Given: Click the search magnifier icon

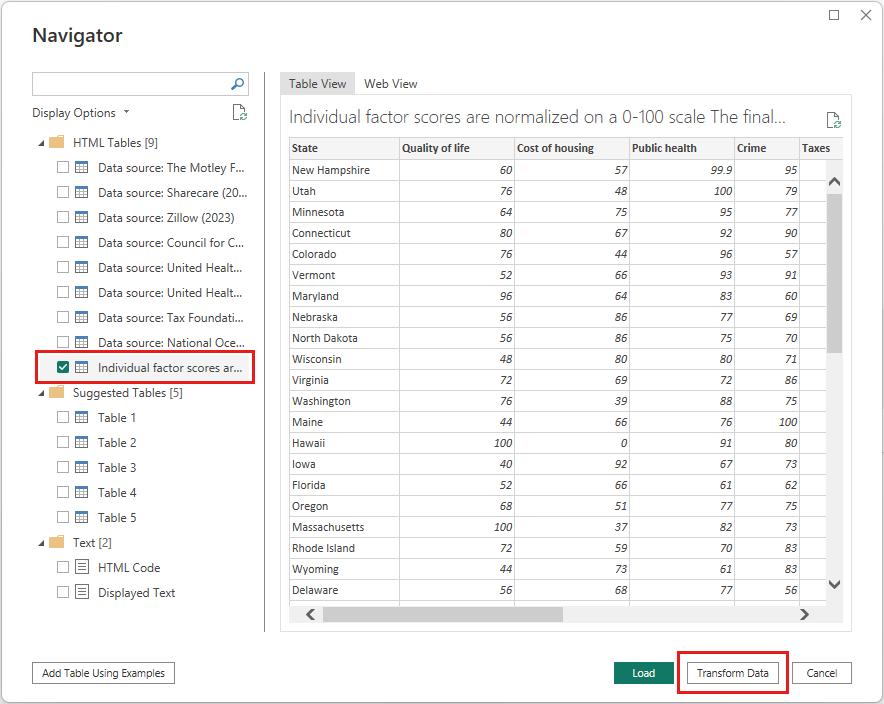Looking at the screenshot, I should click(x=235, y=83).
